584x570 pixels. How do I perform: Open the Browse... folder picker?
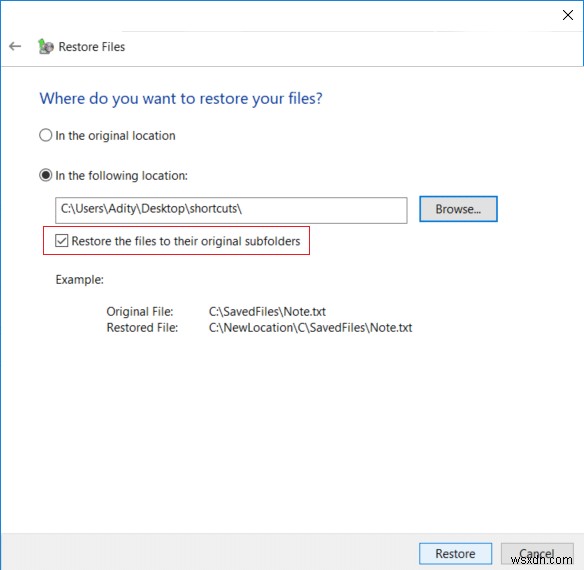(x=458, y=209)
